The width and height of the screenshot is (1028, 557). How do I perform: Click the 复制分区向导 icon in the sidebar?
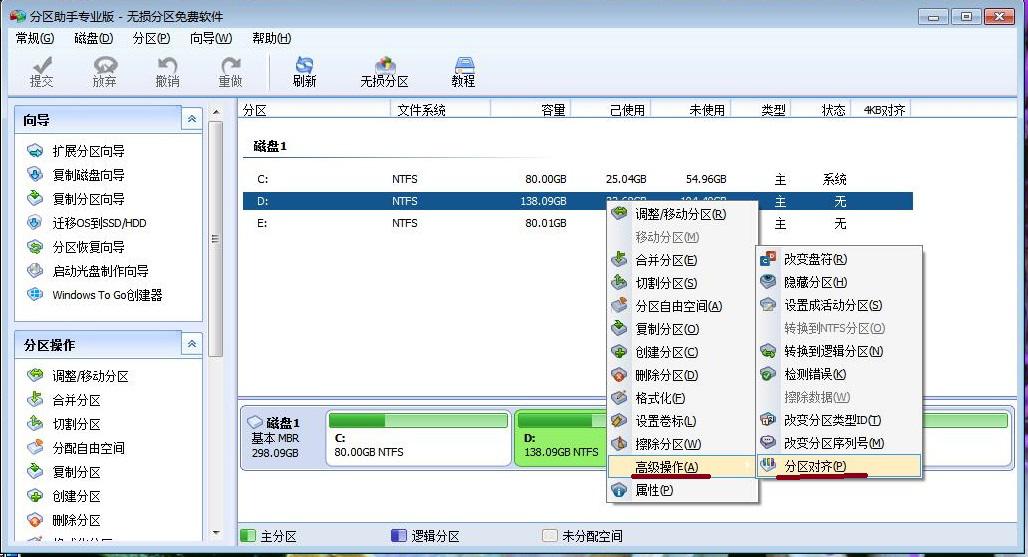(x=35, y=198)
